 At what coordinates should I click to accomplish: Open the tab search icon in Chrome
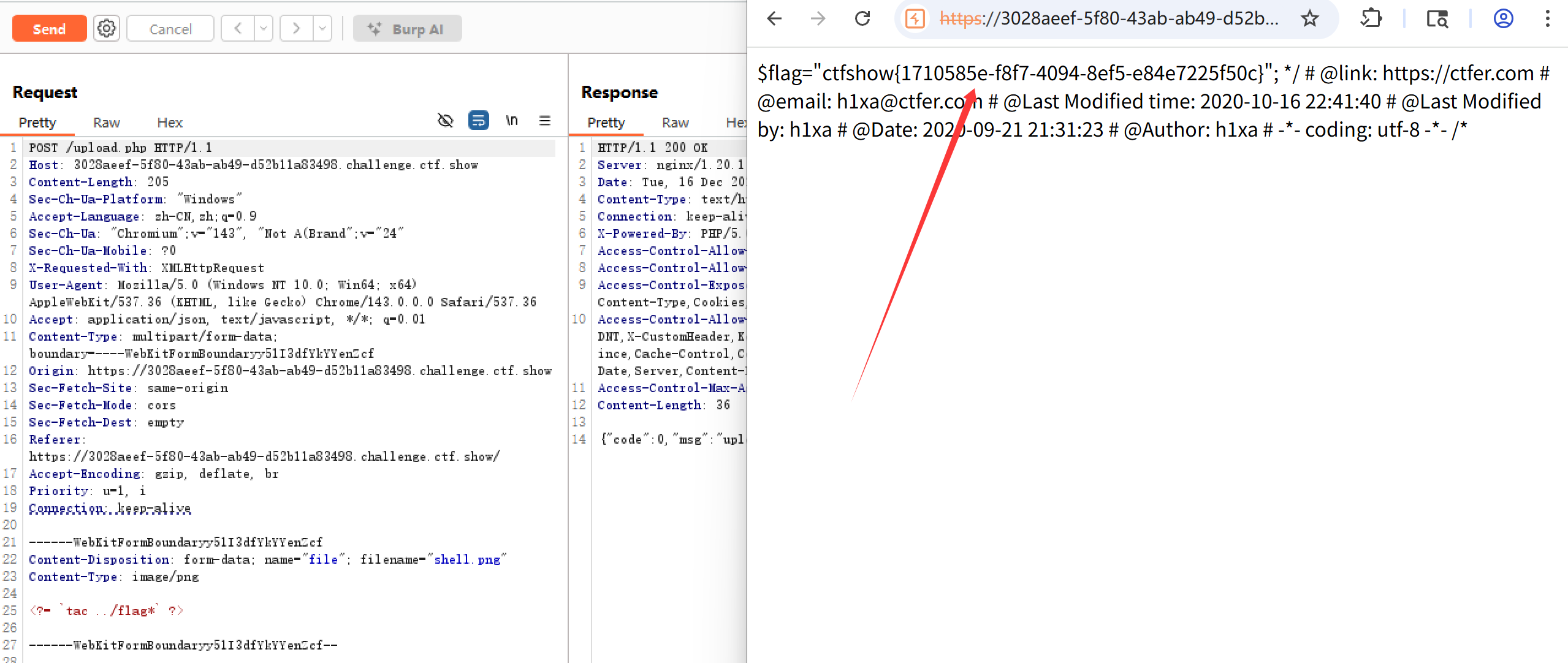click(1437, 18)
